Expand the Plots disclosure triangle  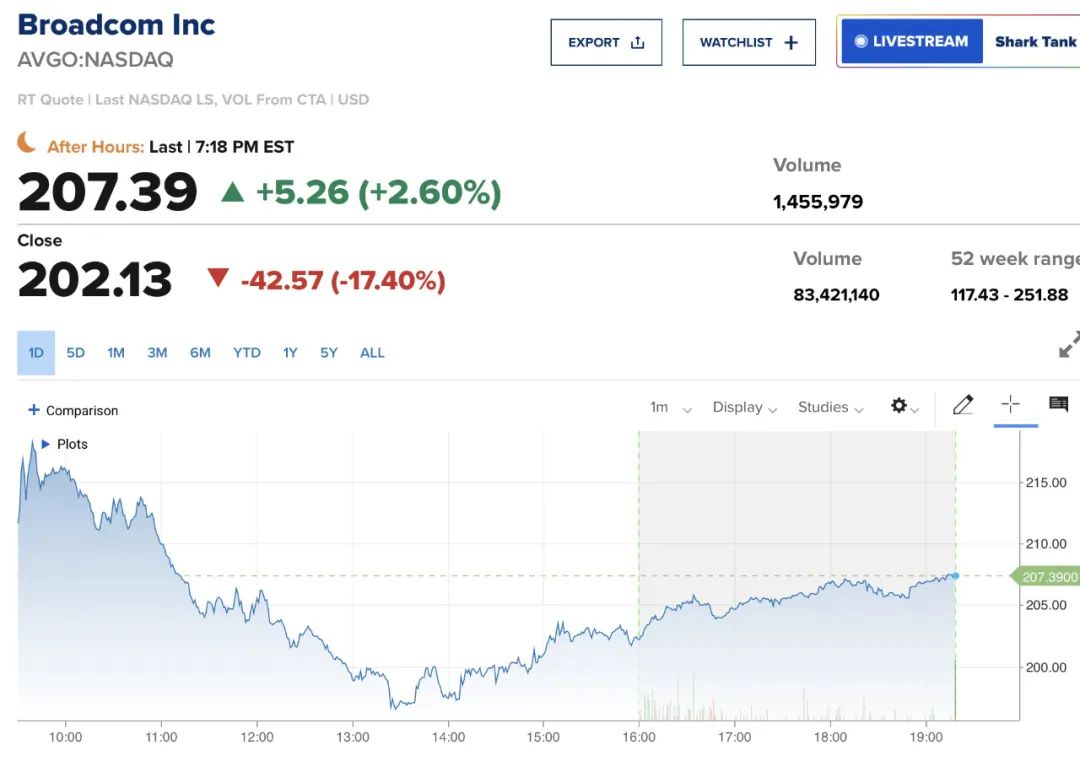pyautogui.click(x=45, y=444)
